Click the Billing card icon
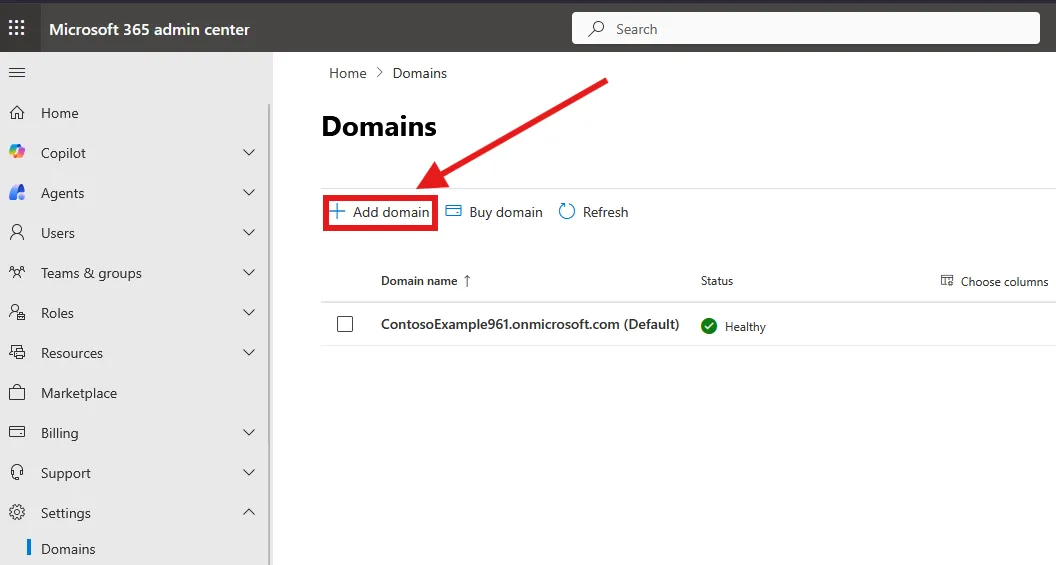Screen dimensions: 1056x565 [x=17, y=432]
